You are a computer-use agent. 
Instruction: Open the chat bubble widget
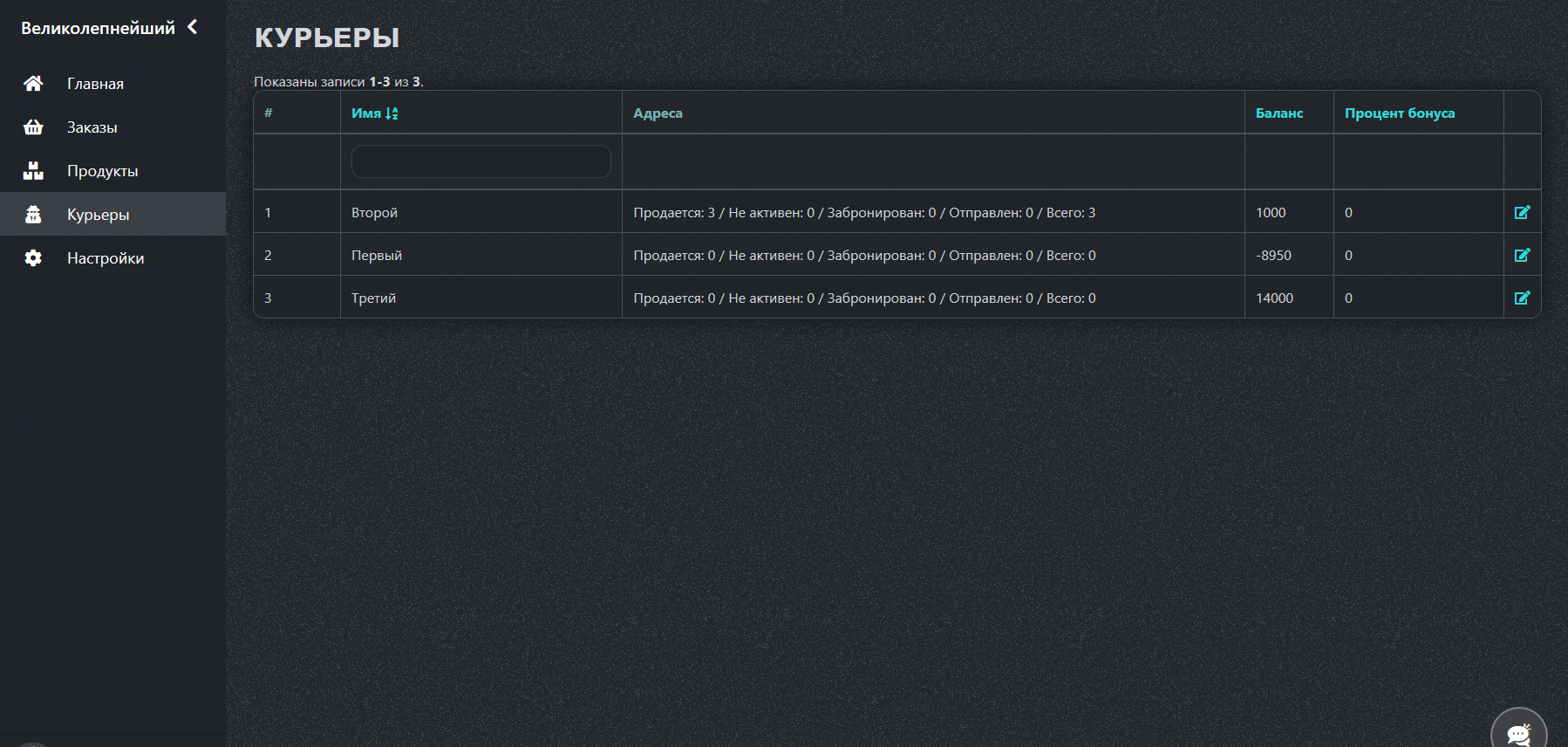(x=1518, y=731)
